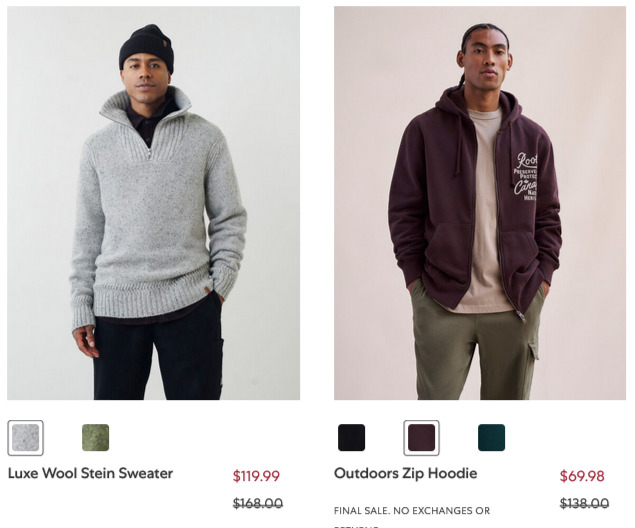Click the burgundy hoodie product photo
The image size is (635, 528).
click(480, 203)
